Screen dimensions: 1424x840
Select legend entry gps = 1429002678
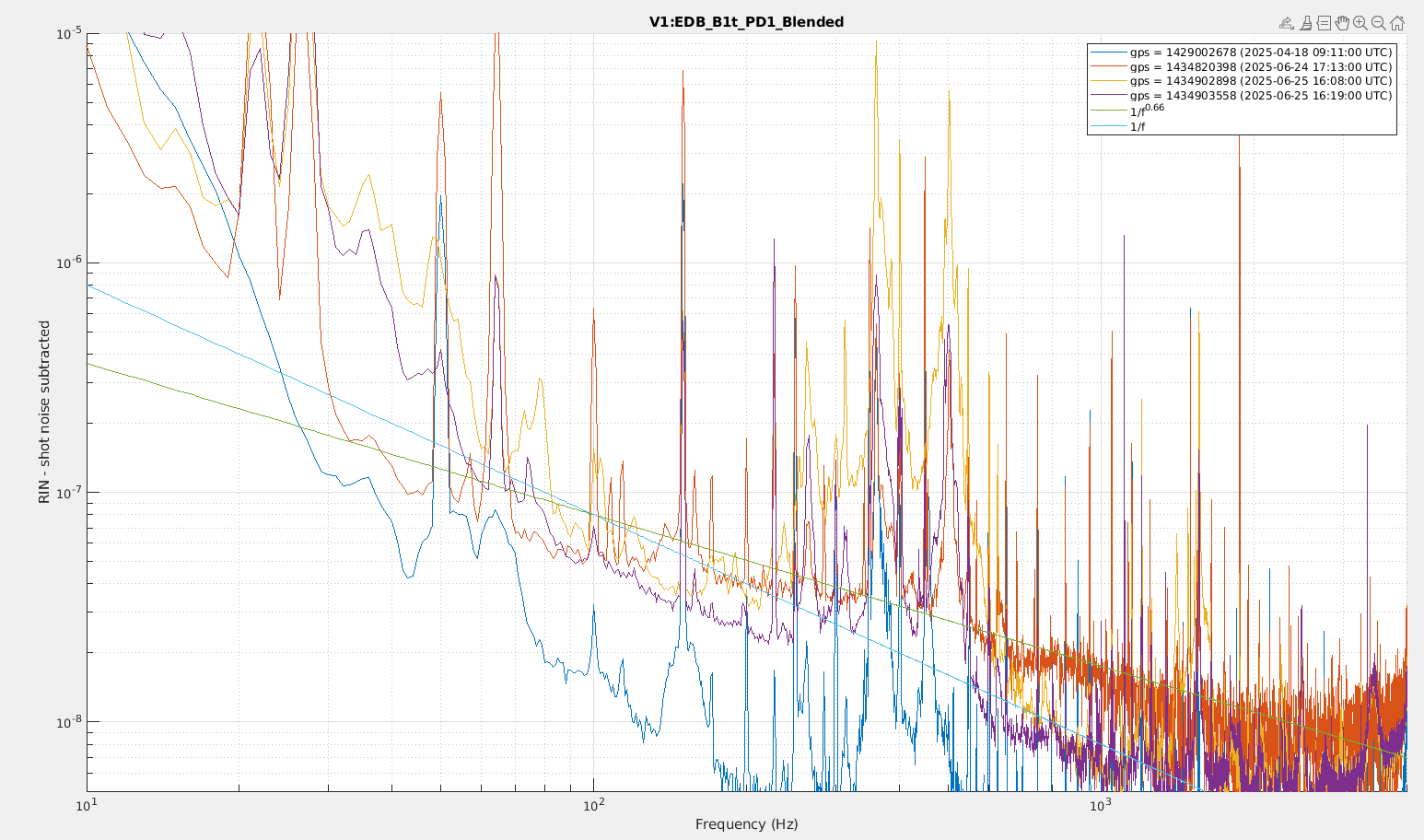coord(1242,52)
